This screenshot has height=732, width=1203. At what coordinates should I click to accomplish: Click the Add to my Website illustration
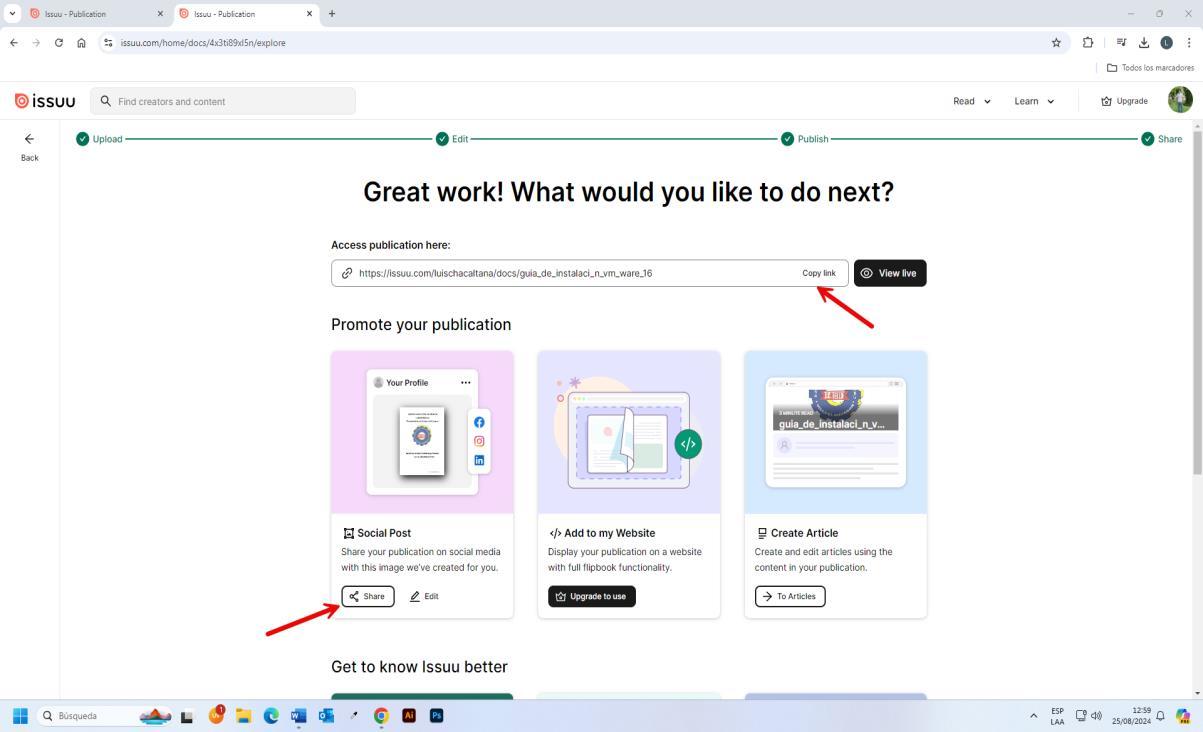(x=629, y=432)
